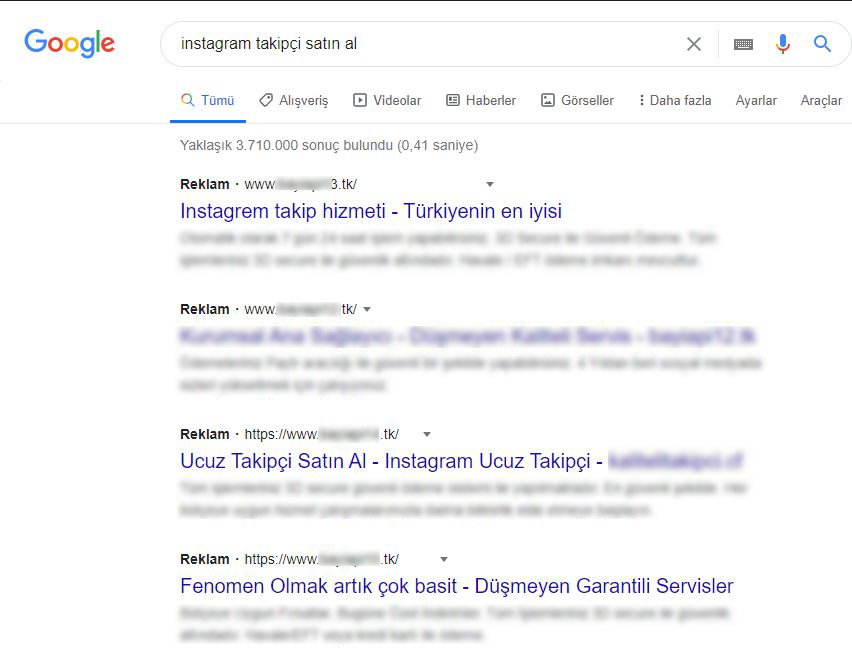This screenshot has height=670, width=852.
Task: Clear the search box with the X icon
Action: point(694,44)
